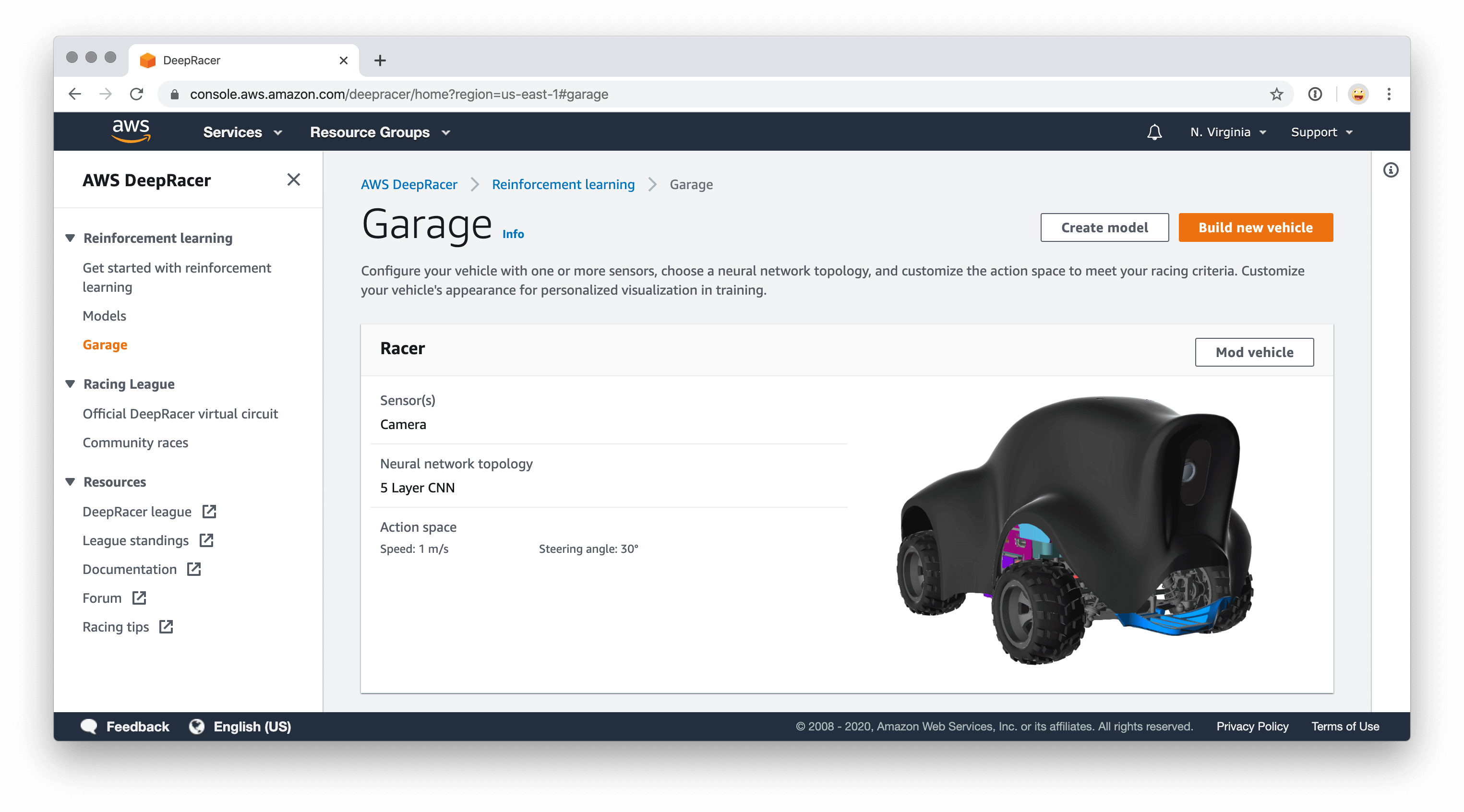
Task: Click the '5 Layer CNN' value
Action: click(417, 488)
